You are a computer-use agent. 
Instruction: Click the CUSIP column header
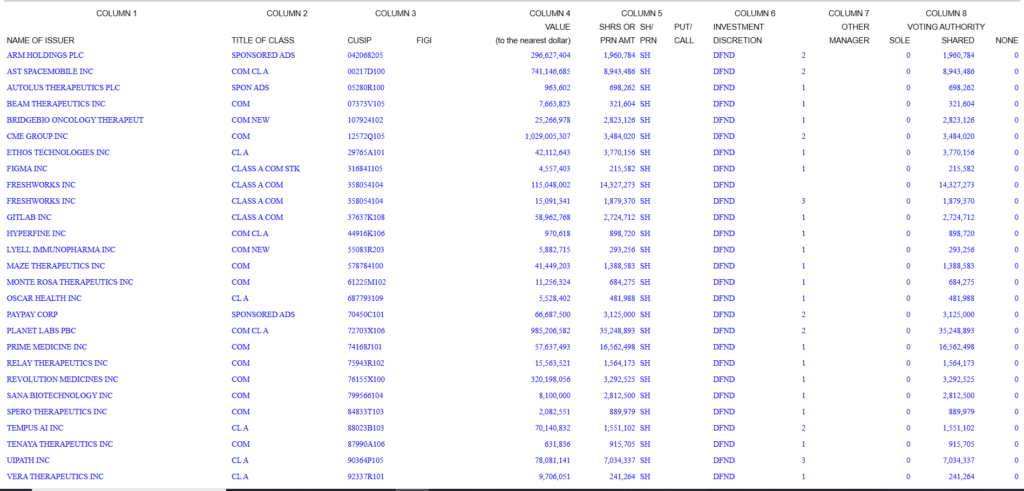pyautogui.click(x=359, y=40)
